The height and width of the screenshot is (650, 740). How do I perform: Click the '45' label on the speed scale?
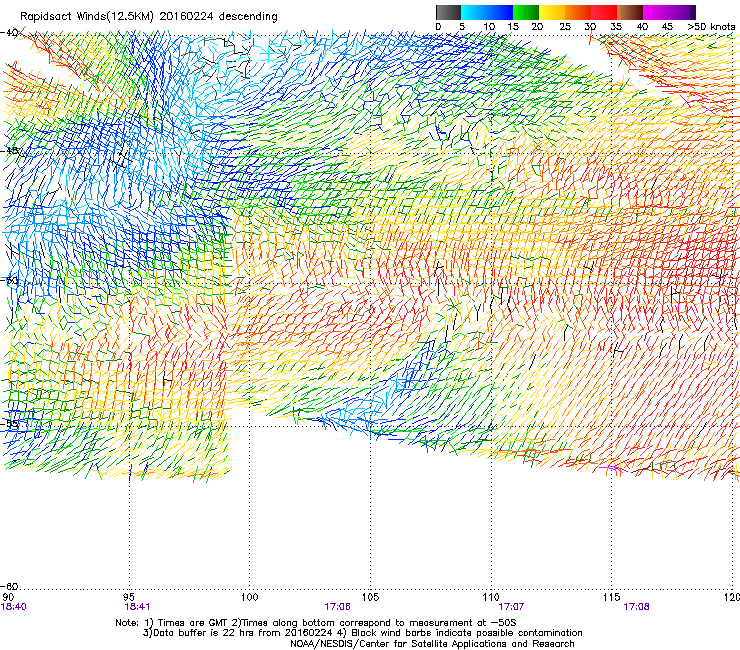(667, 27)
